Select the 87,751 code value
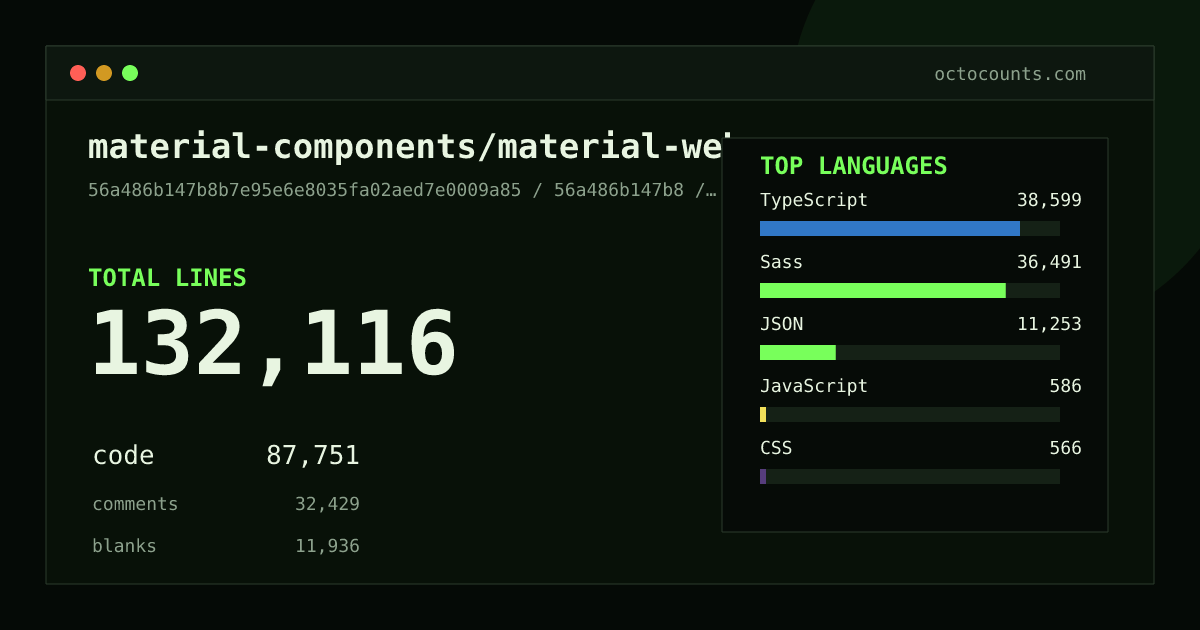Image resolution: width=1200 pixels, height=630 pixels. 313,456
